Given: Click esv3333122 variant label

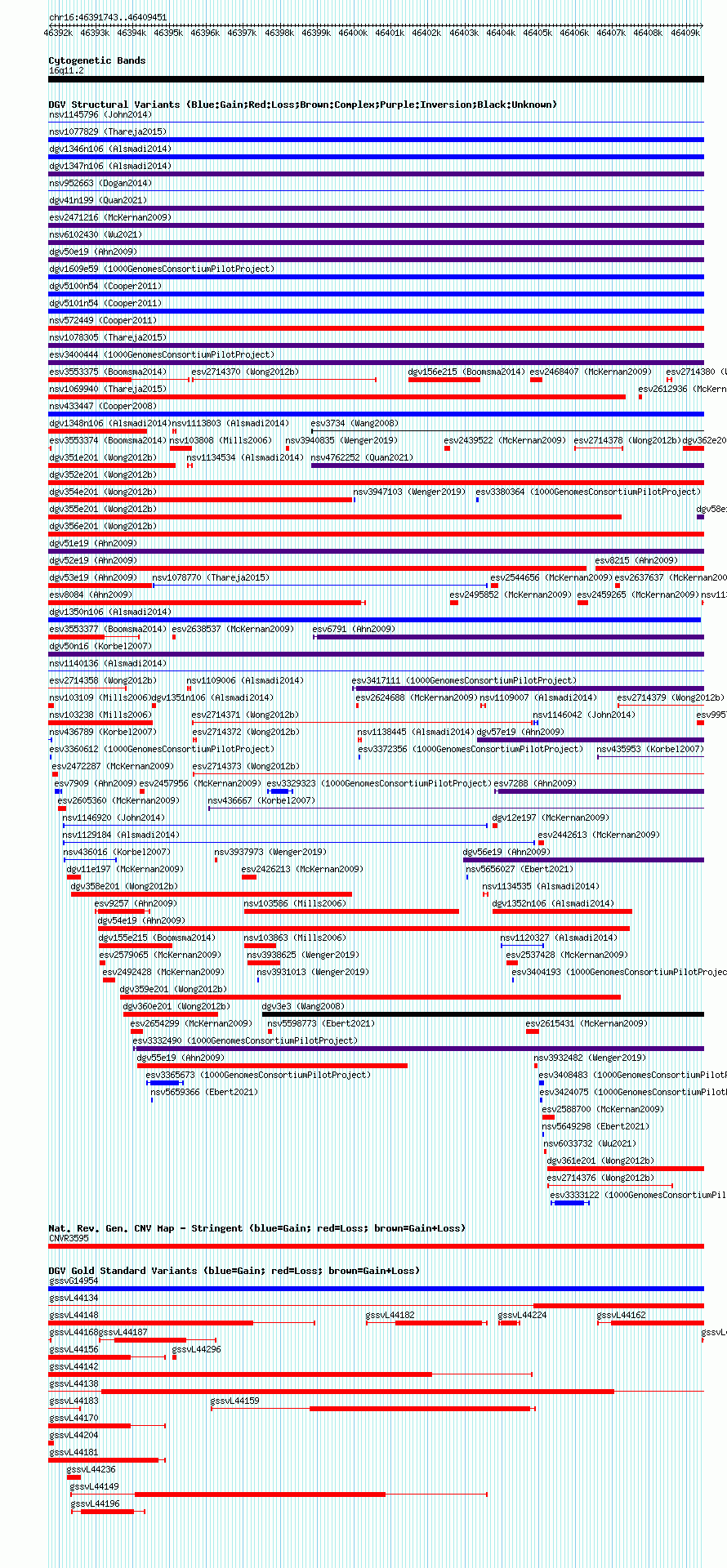Looking at the screenshot, I should click(x=639, y=1195).
